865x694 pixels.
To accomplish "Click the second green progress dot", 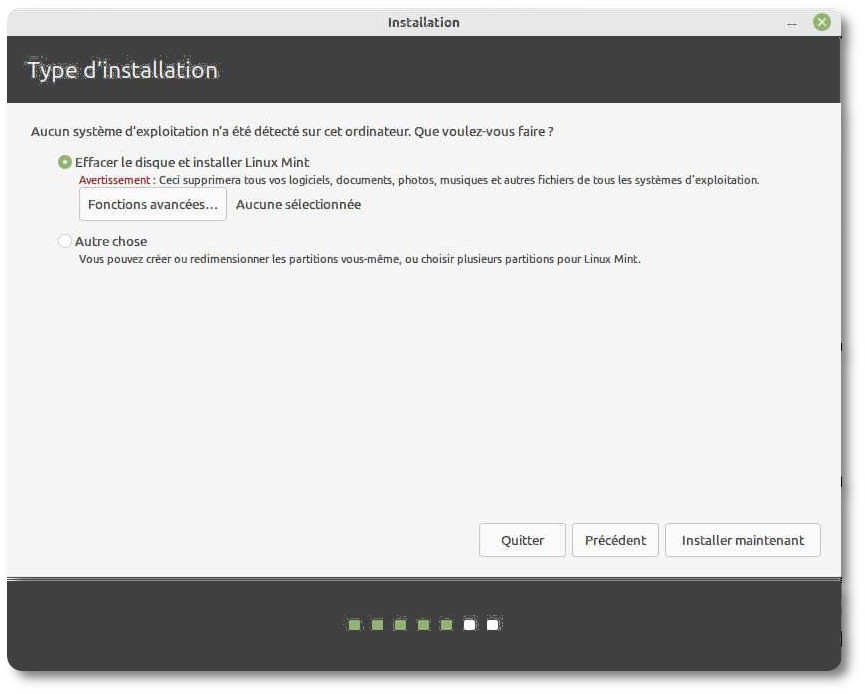I will pyautogui.click(x=377, y=625).
